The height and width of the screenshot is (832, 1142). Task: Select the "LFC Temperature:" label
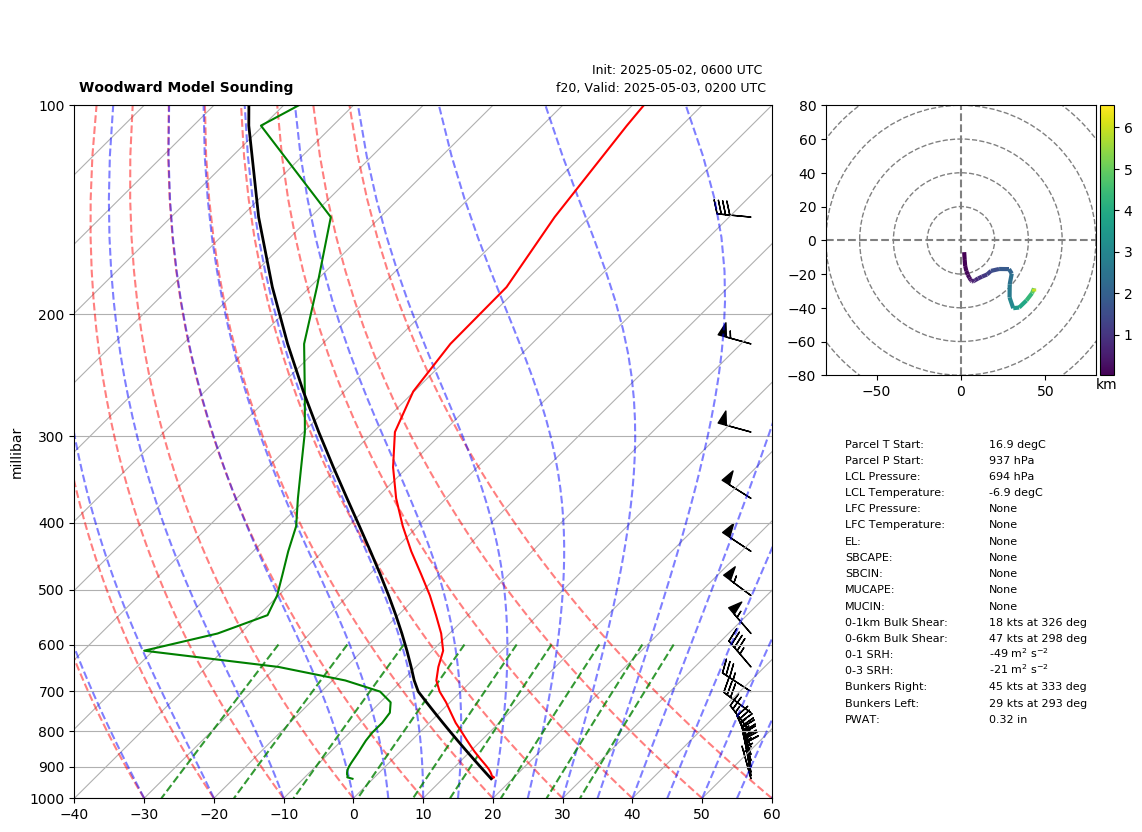(894, 525)
